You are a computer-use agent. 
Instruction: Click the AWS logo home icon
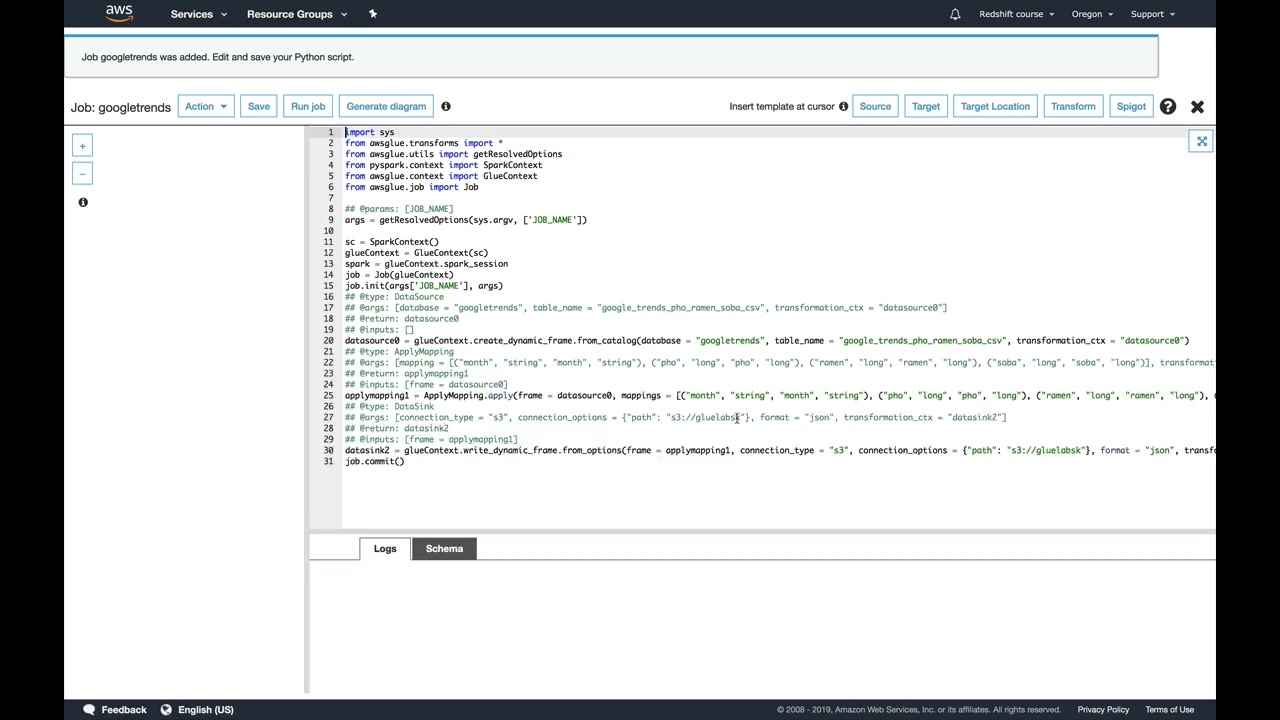point(119,14)
